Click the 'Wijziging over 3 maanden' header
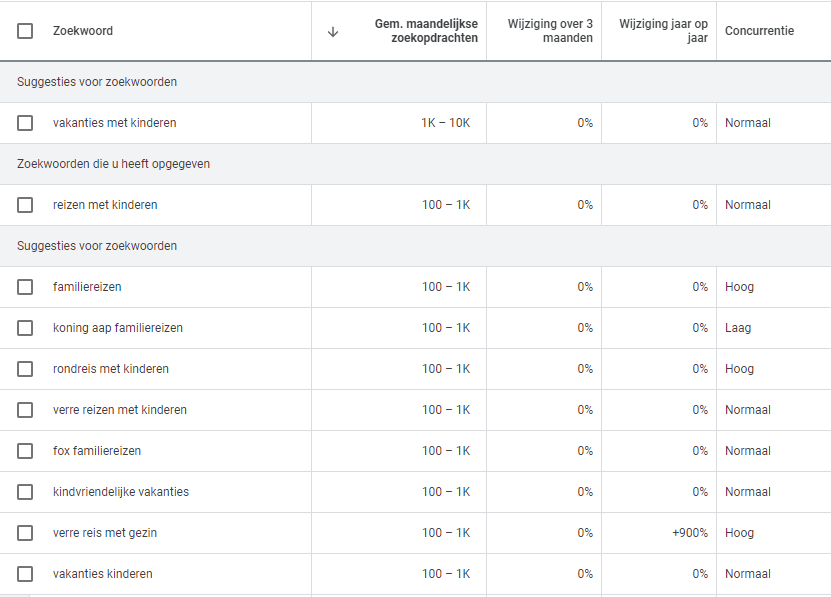 click(x=550, y=31)
